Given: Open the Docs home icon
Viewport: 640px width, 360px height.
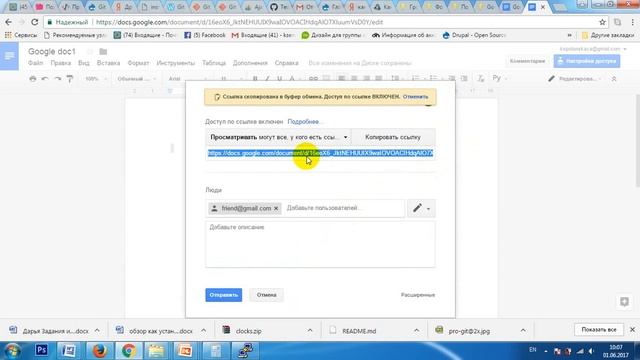Looking at the screenshot, I should (9, 56).
